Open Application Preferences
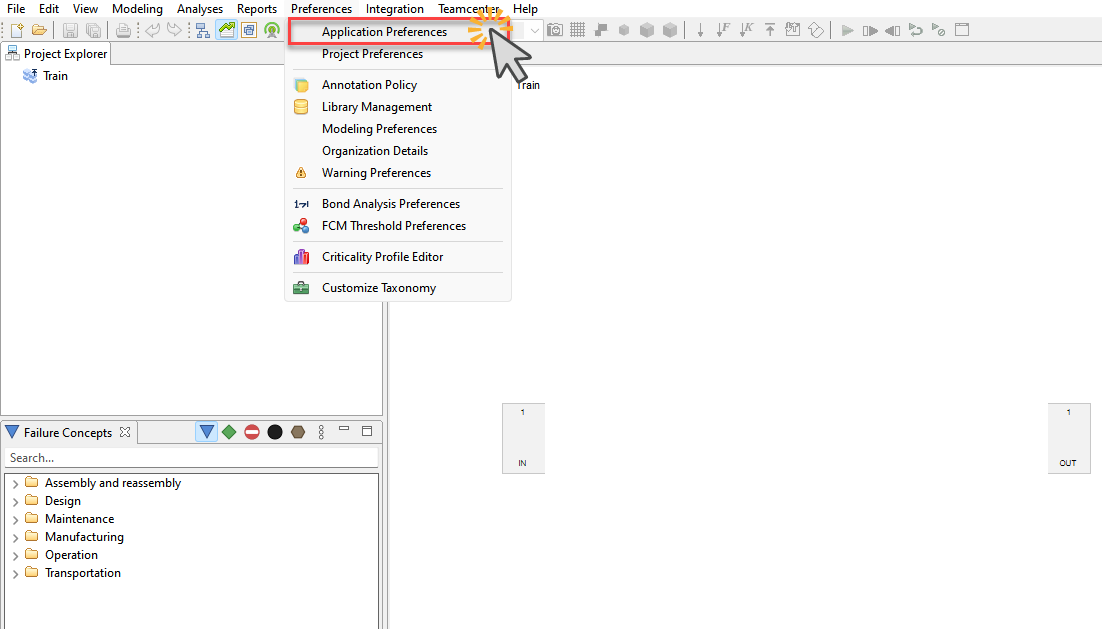Image resolution: width=1102 pixels, height=629 pixels. [x=391, y=31]
